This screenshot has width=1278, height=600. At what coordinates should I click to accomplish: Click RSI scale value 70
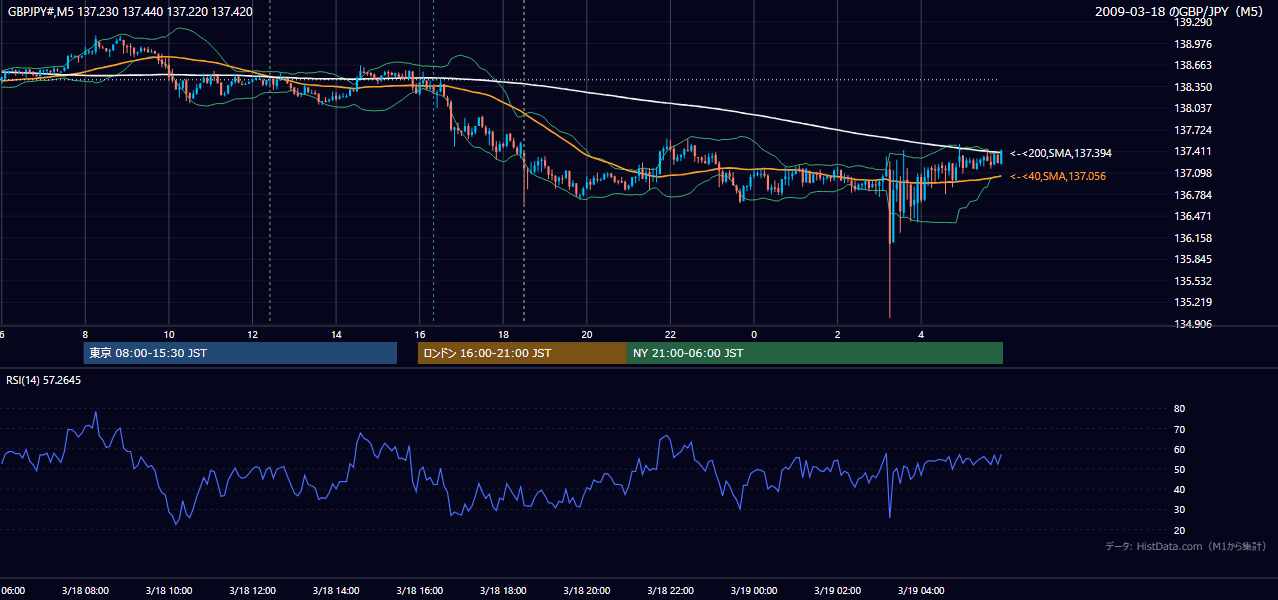click(x=1180, y=429)
